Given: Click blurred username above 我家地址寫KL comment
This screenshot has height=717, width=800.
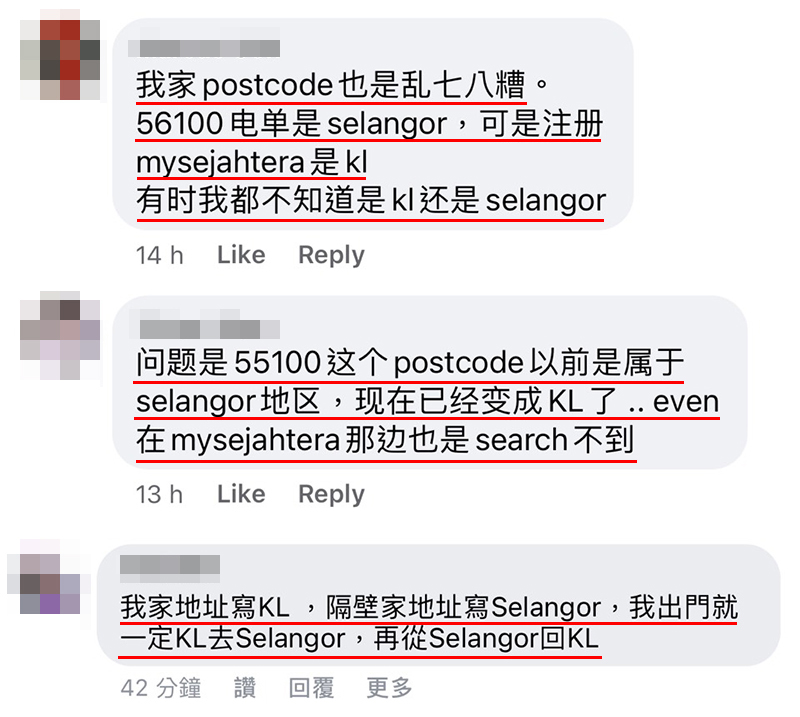Looking at the screenshot, I should 170,566.
